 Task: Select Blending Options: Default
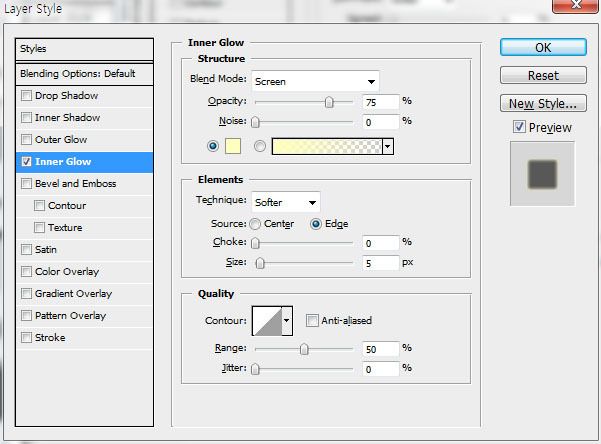(84, 74)
